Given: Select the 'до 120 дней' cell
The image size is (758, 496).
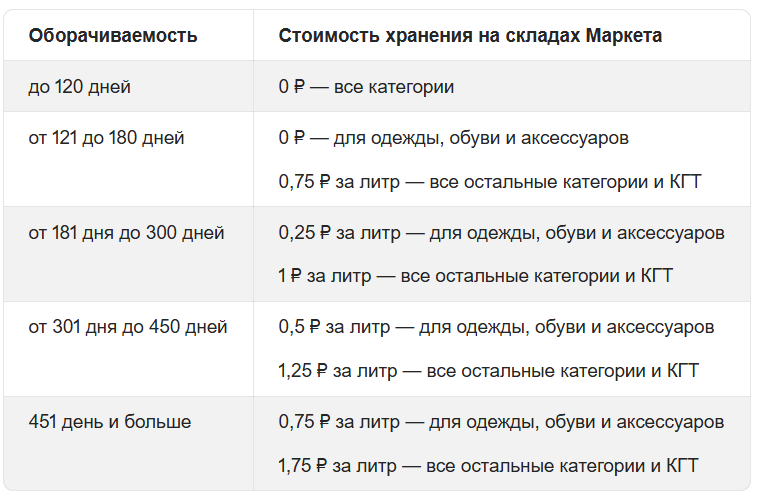Looking at the screenshot, I should pyautogui.click(x=80, y=87).
